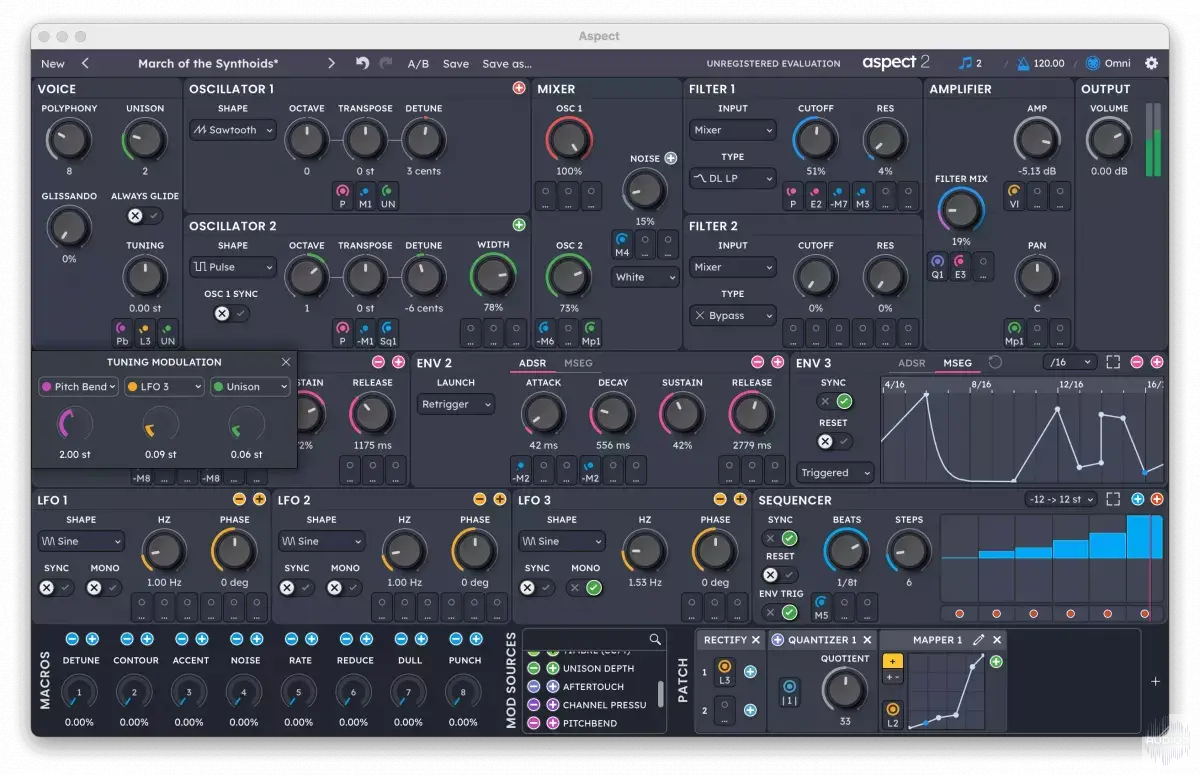Open the ENV 3 Triggered dropdown
The height and width of the screenshot is (775, 1200).
click(x=835, y=473)
